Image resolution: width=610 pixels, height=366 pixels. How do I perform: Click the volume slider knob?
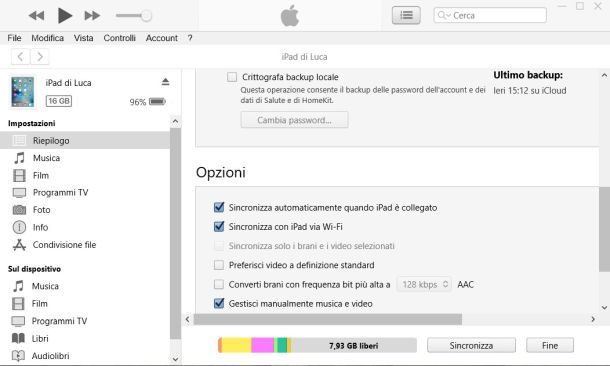click(146, 16)
